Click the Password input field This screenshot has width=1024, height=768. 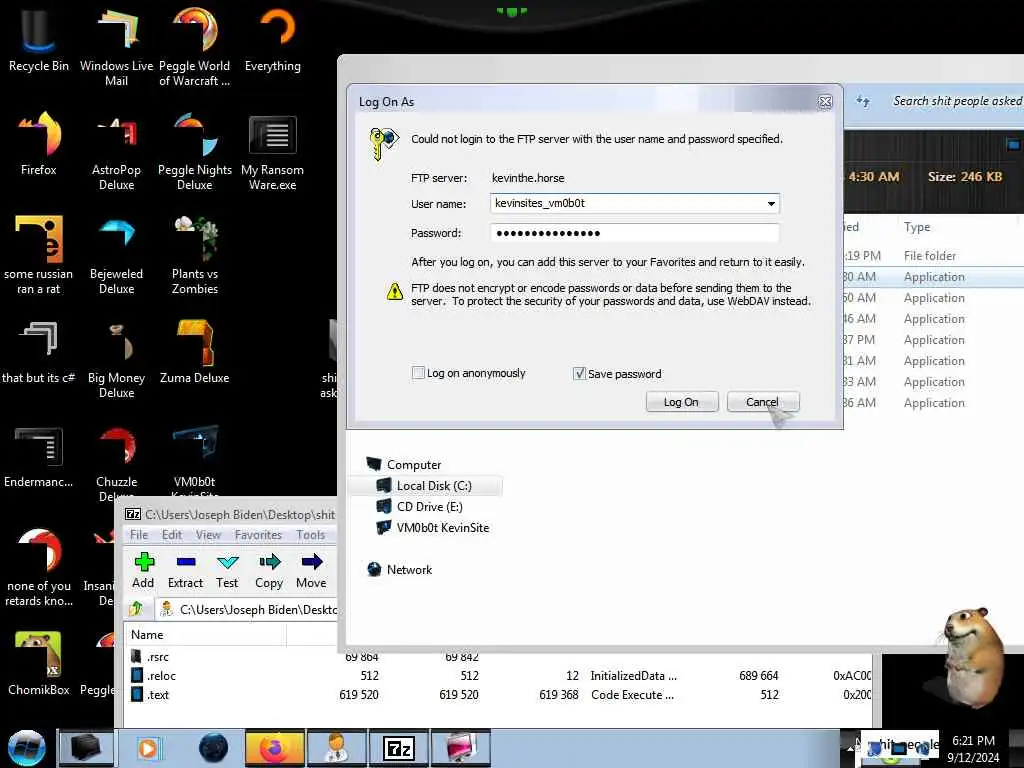[634, 233]
